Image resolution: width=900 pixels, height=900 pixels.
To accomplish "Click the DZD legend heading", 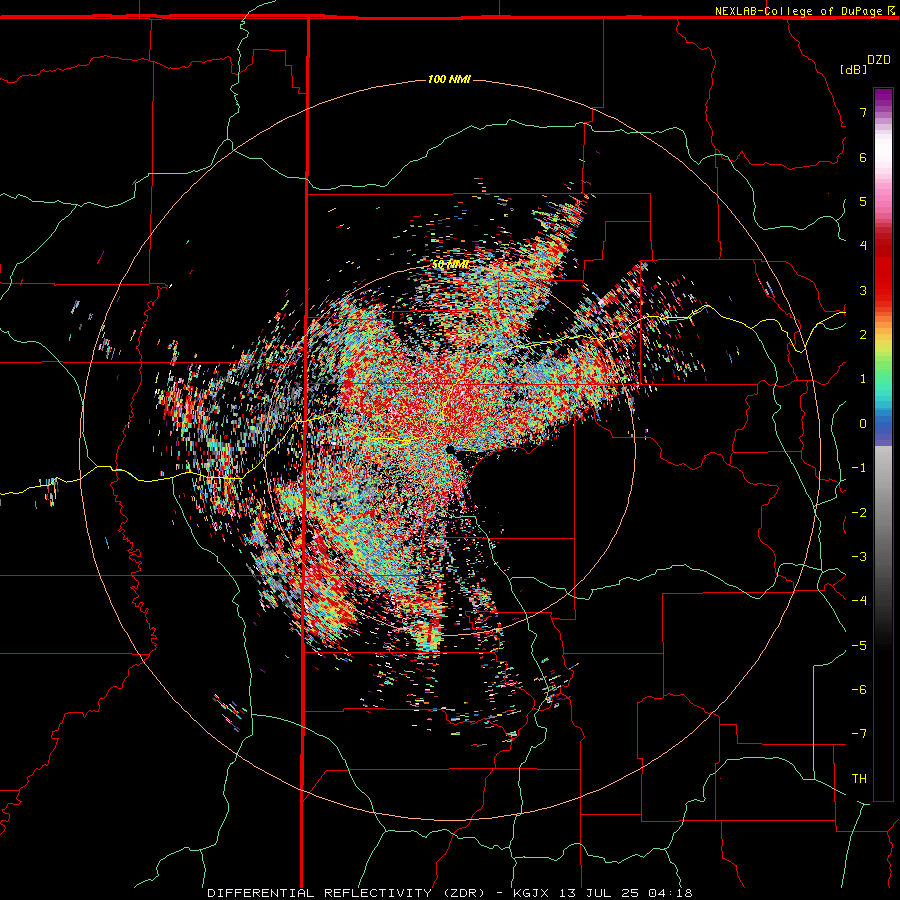I will click(879, 60).
